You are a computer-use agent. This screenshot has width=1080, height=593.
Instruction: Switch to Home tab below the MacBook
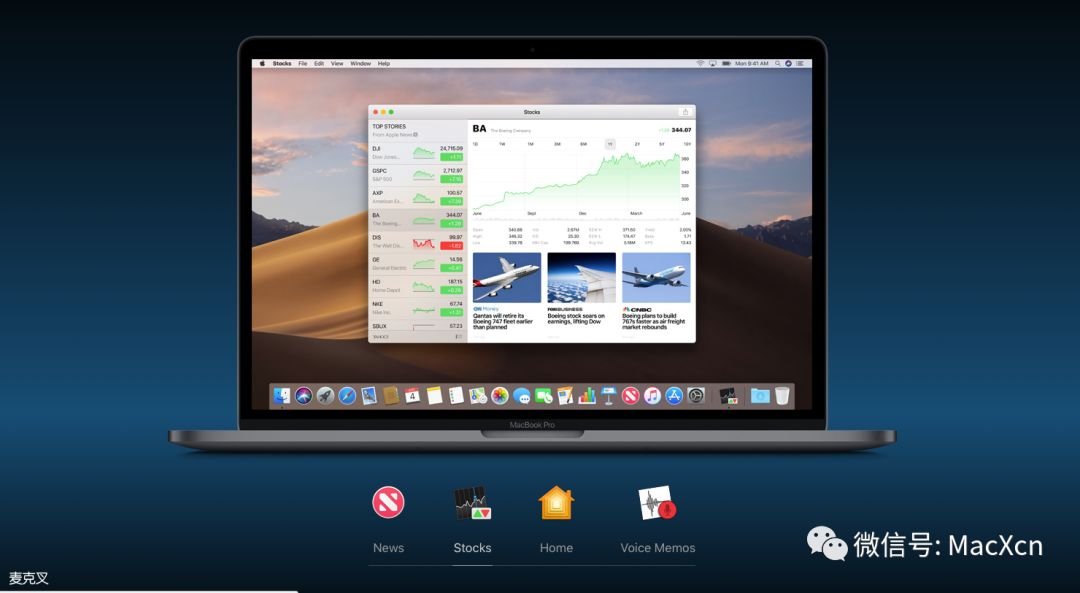point(557,520)
